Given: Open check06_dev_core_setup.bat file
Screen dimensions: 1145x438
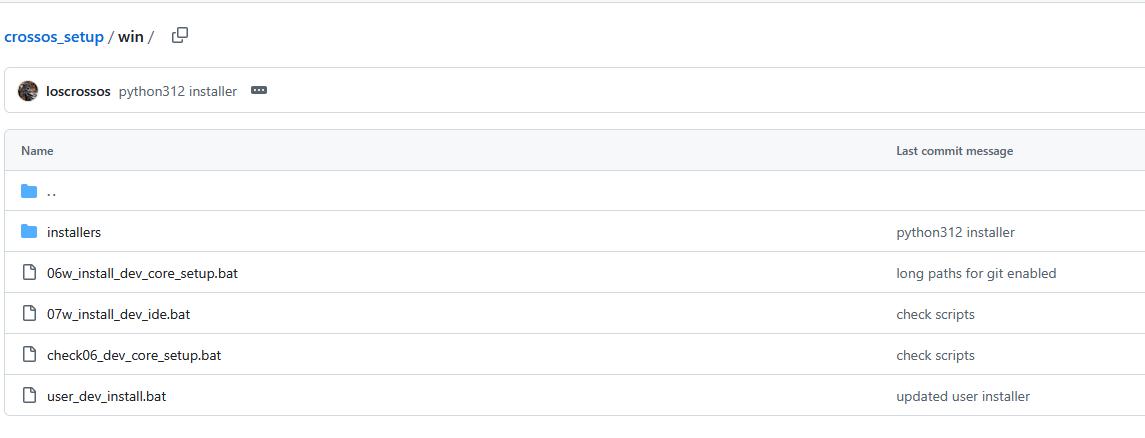Looking at the screenshot, I should click(x=134, y=355).
